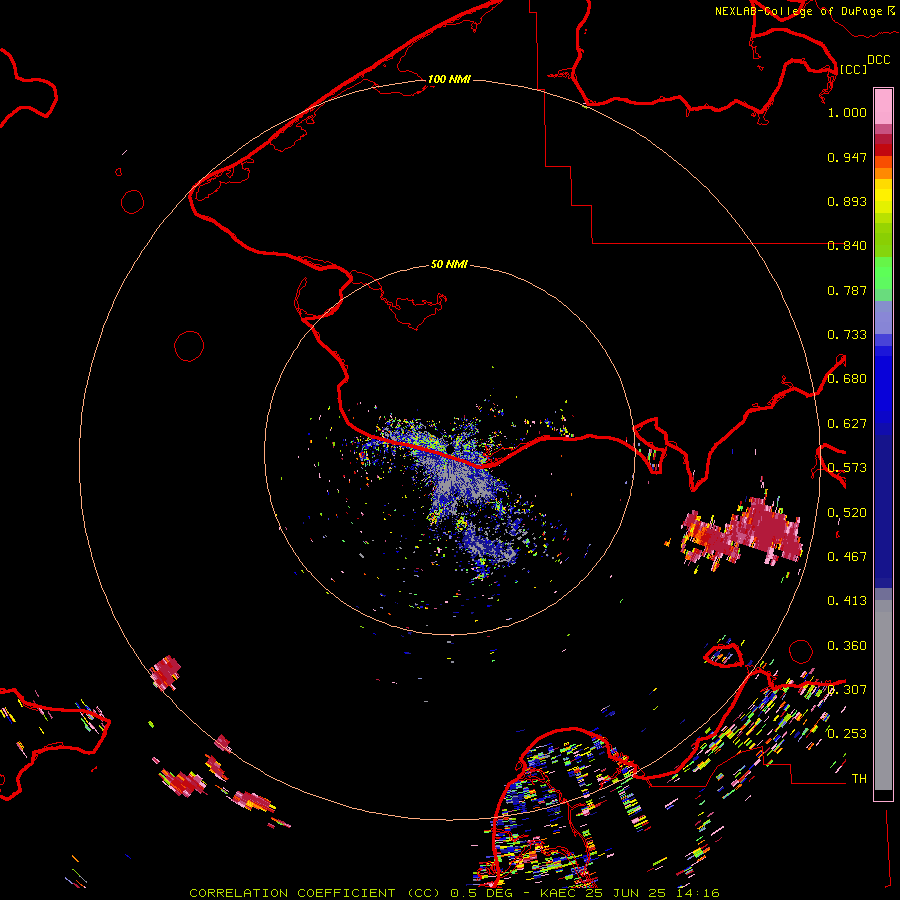
Task: Click the [CC] units label
Action: pos(853,69)
